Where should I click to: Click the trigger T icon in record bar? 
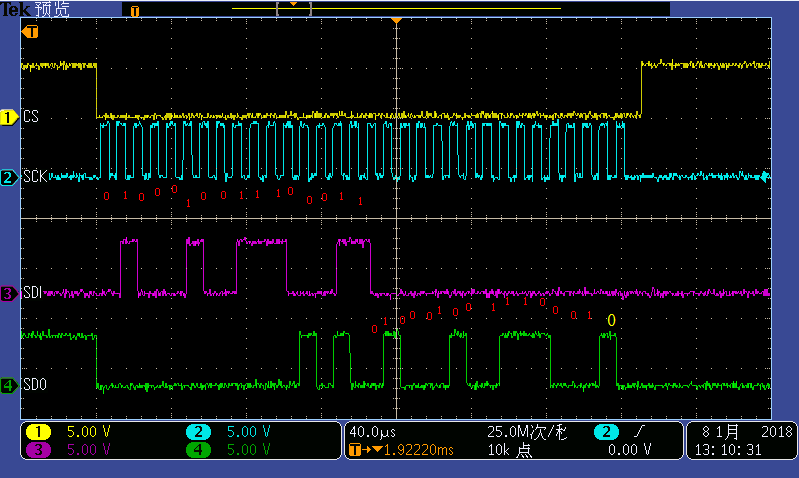[135, 11]
